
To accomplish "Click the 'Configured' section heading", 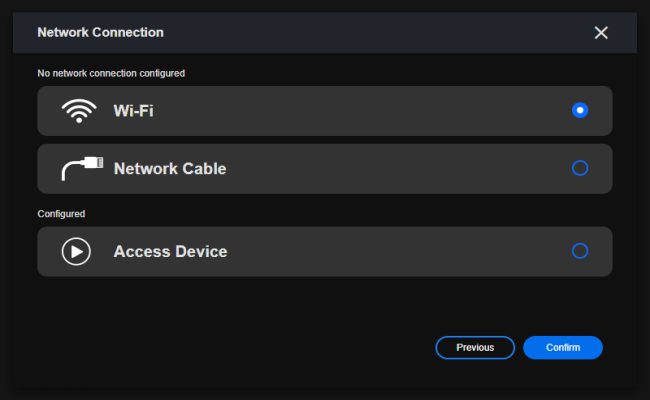I will point(61,214).
